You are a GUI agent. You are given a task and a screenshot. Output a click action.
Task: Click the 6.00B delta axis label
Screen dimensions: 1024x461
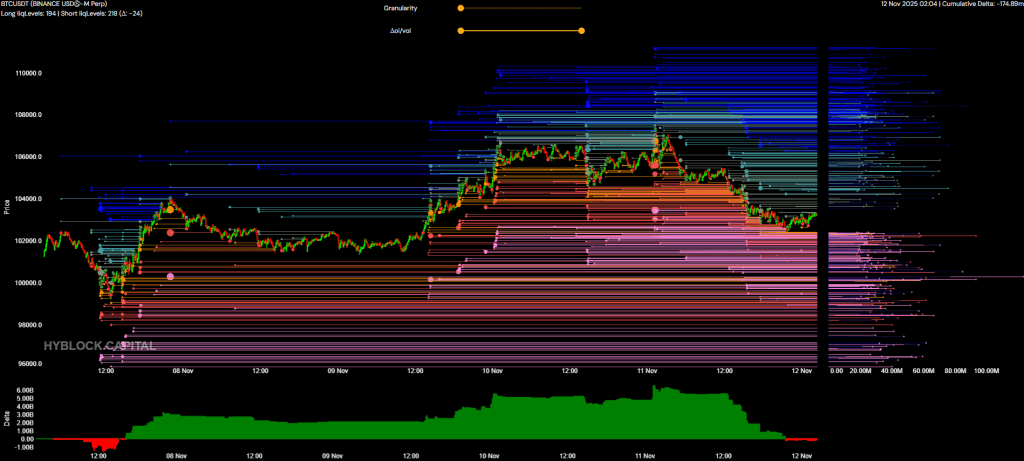[x=26, y=390]
